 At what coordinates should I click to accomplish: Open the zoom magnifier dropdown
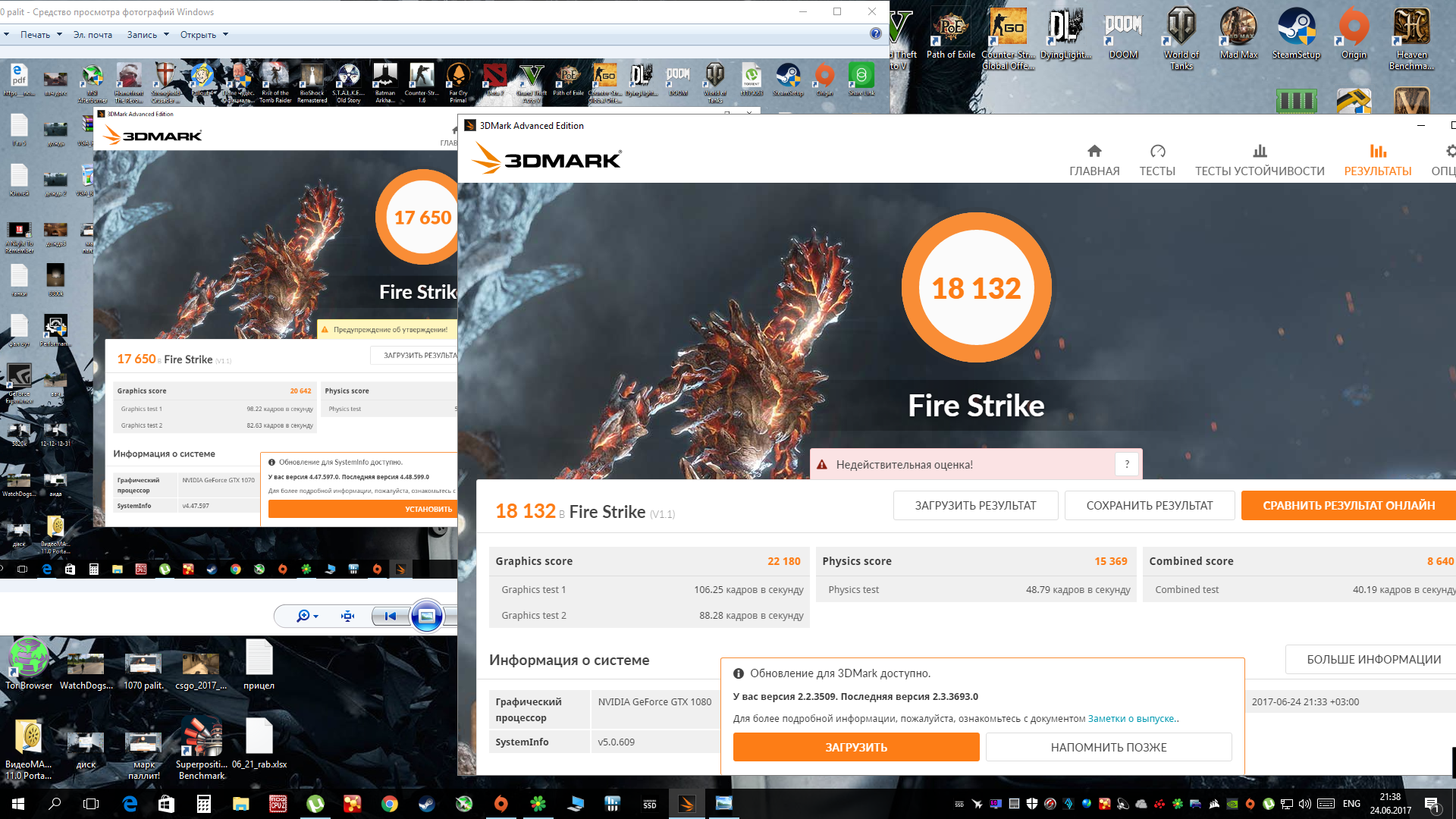[x=307, y=616]
